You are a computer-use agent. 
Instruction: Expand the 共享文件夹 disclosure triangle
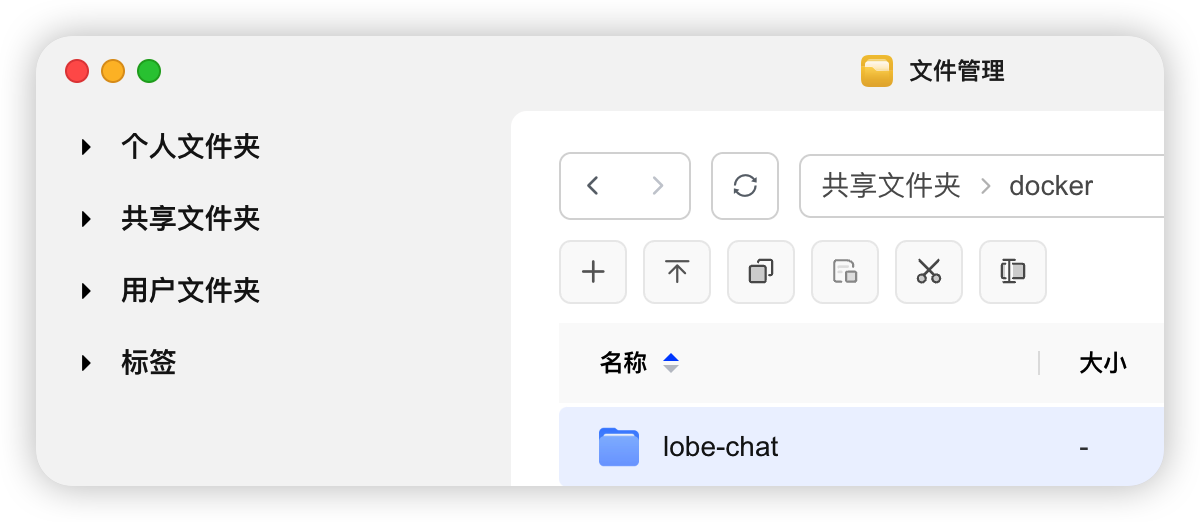click(x=87, y=219)
